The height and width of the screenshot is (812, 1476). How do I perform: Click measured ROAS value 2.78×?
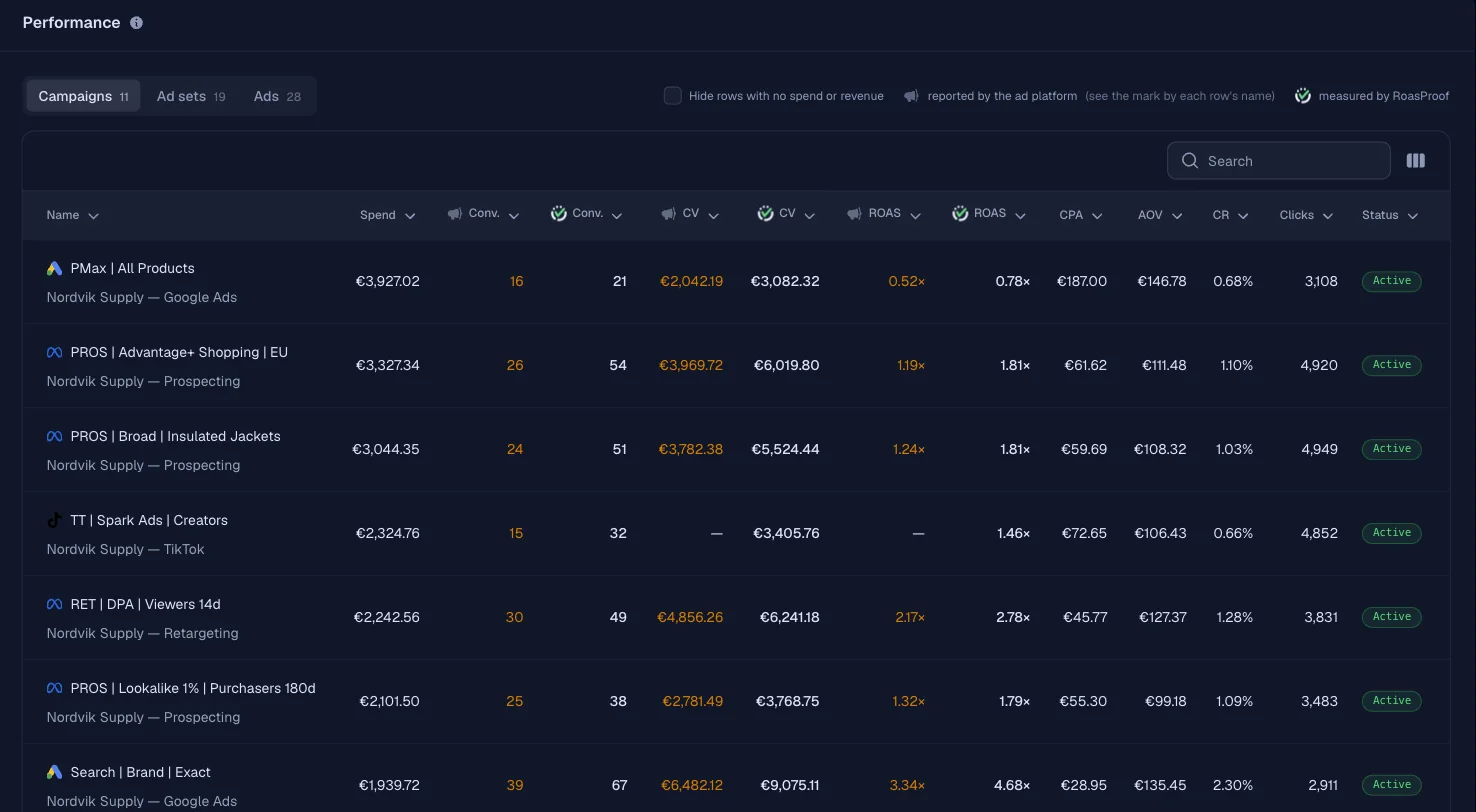click(x=1013, y=618)
